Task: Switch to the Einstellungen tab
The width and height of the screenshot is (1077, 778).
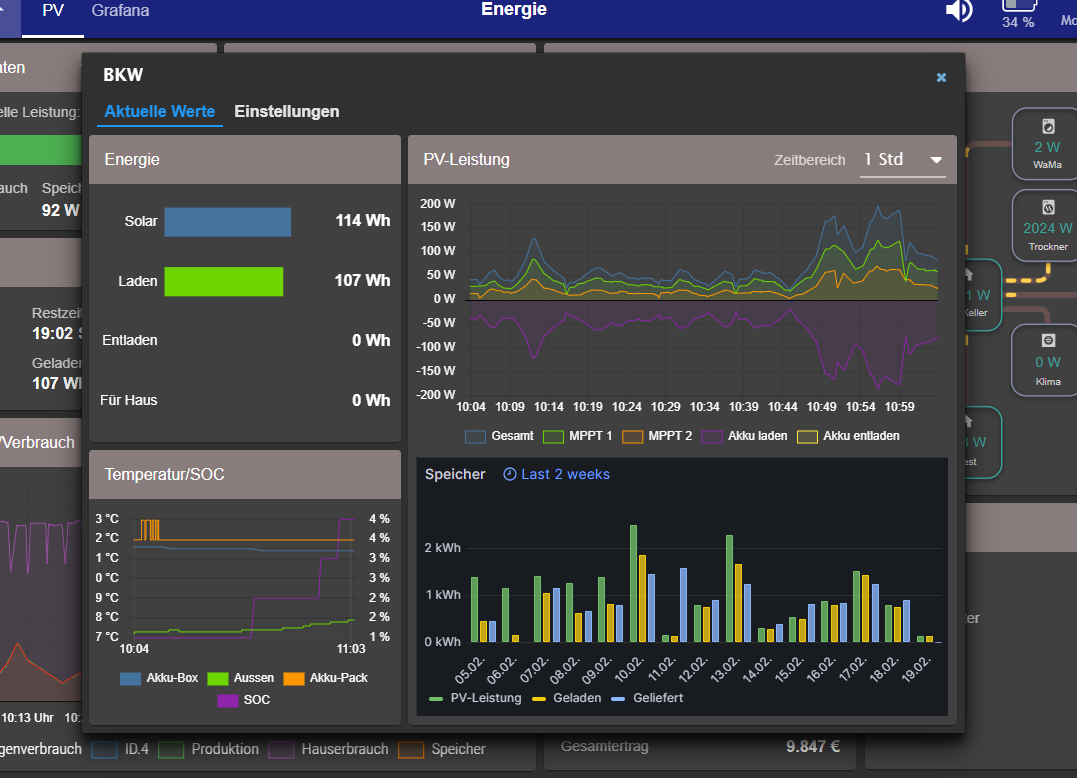Action: tap(286, 112)
